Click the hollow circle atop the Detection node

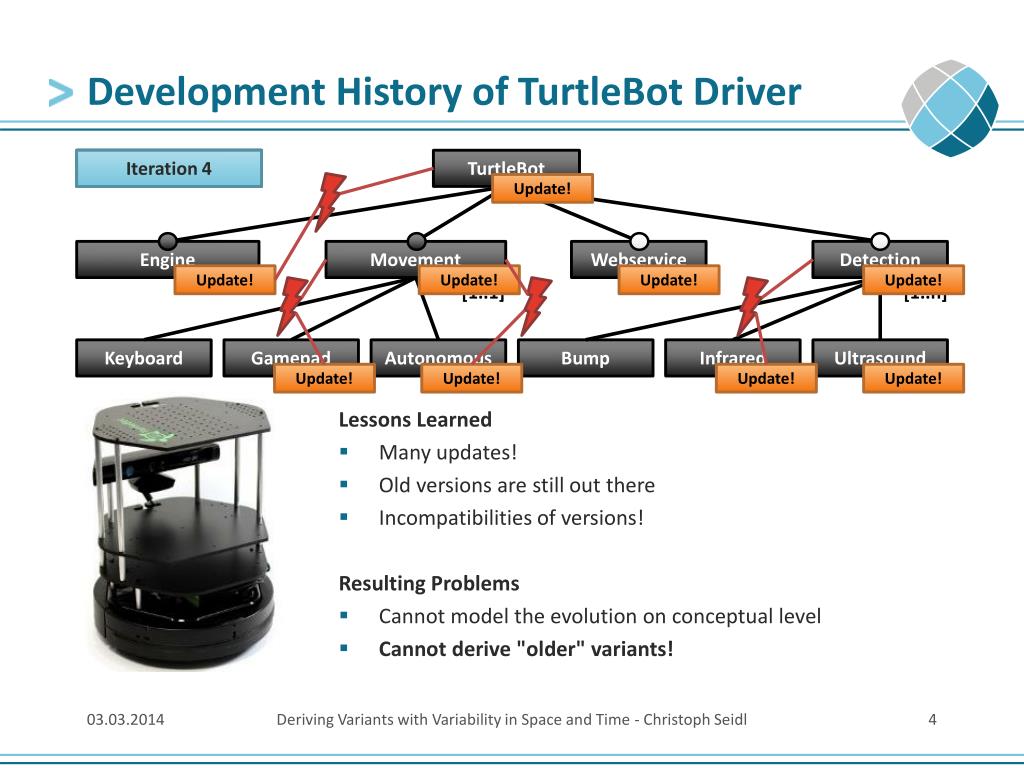[880, 241]
